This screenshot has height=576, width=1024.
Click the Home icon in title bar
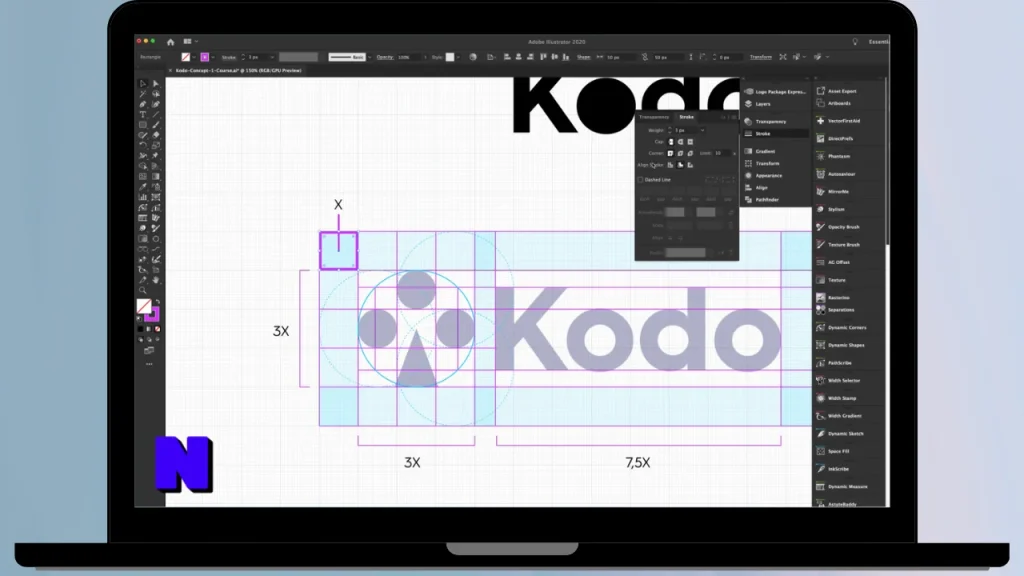pyautogui.click(x=170, y=42)
